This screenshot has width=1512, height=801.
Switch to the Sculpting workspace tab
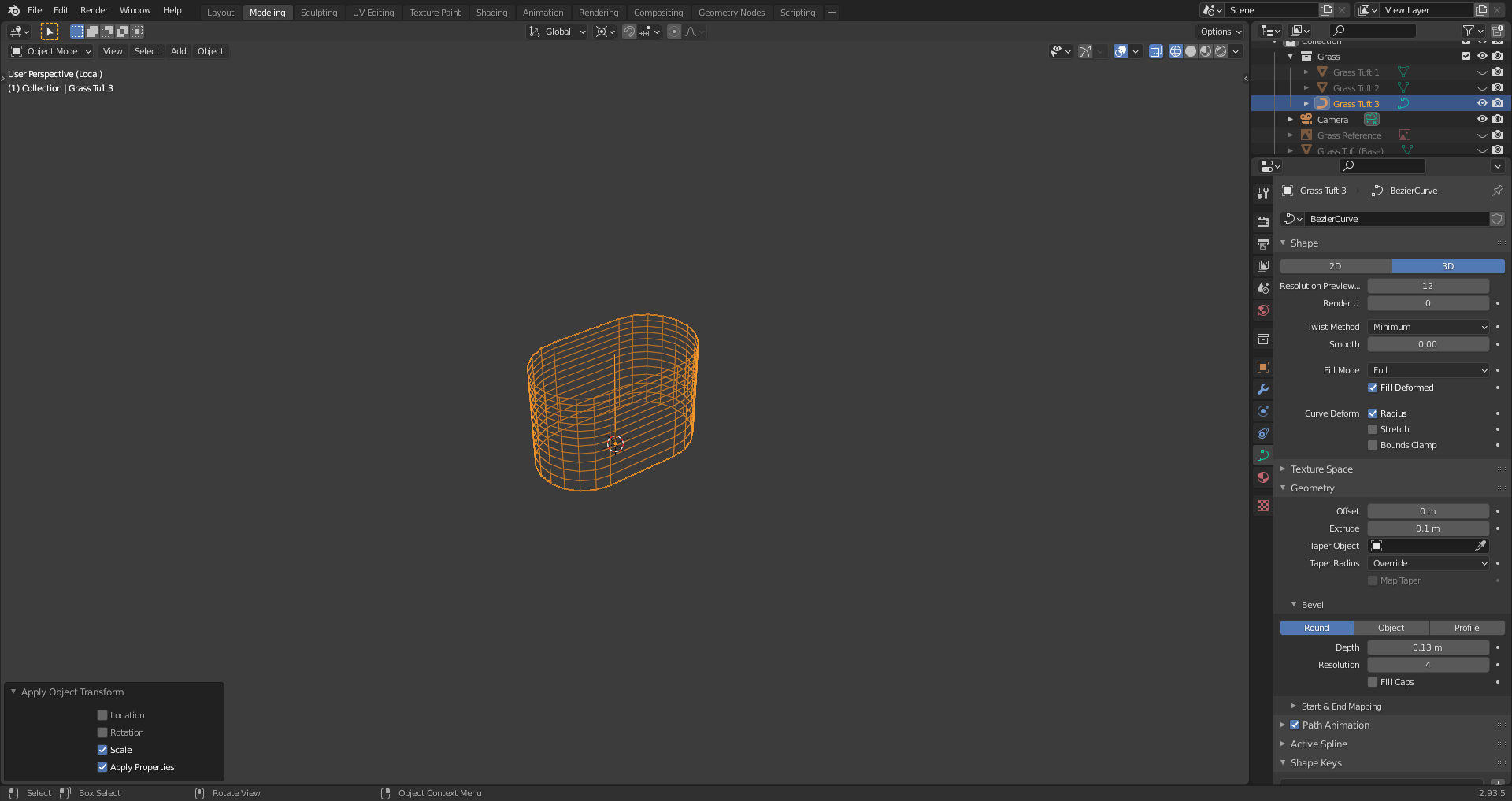[318, 13]
